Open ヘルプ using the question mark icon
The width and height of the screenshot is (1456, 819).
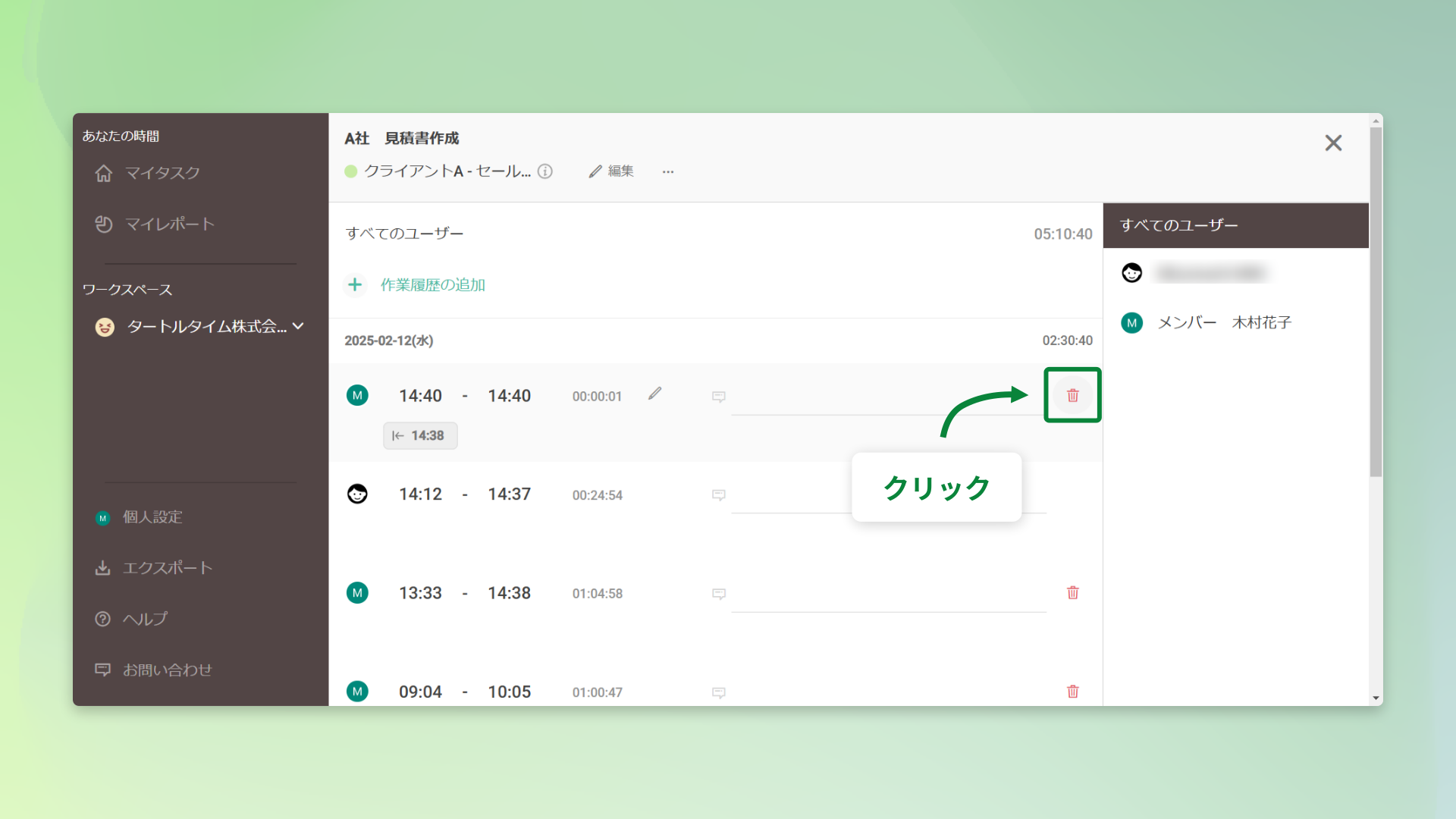click(x=104, y=619)
